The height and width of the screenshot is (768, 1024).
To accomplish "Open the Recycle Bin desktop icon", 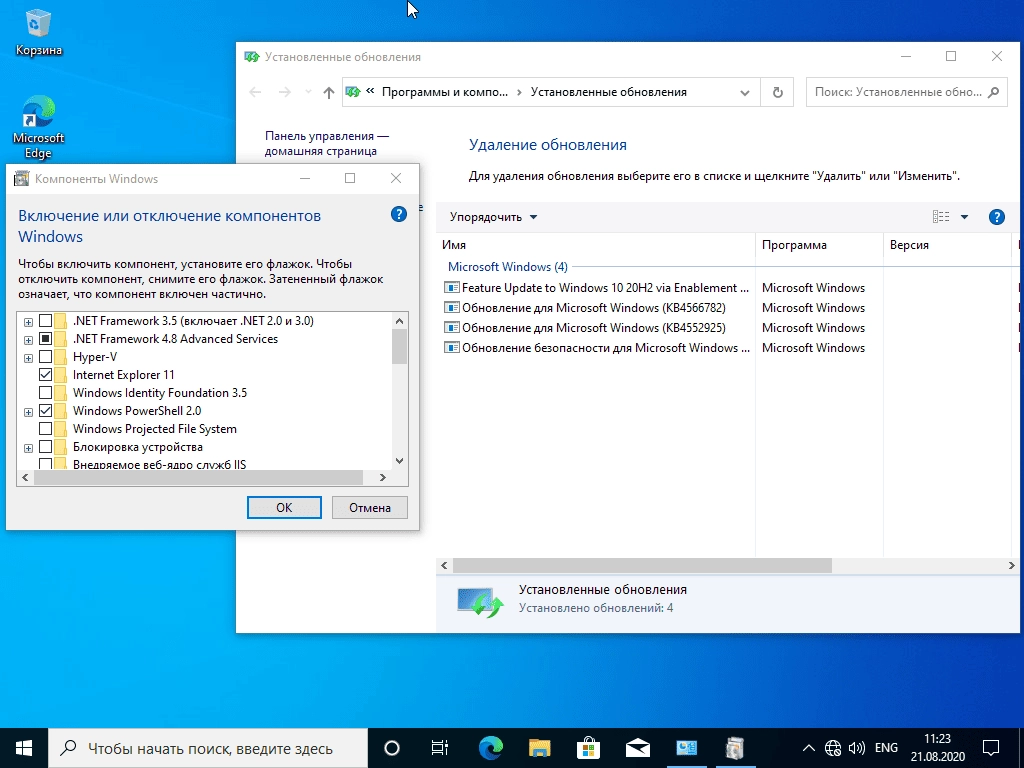I will (x=38, y=33).
